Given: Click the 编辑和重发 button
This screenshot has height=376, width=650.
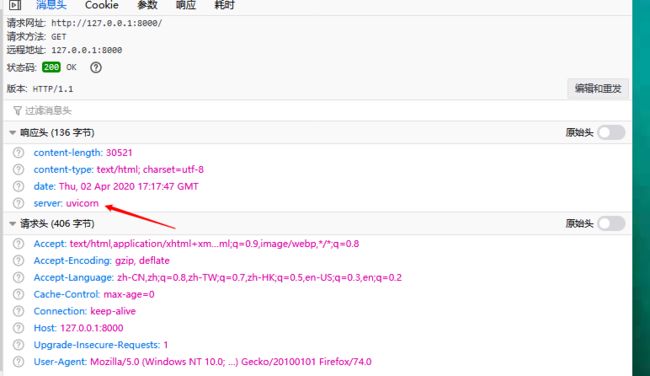Looking at the screenshot, I should tap(598, 88).
